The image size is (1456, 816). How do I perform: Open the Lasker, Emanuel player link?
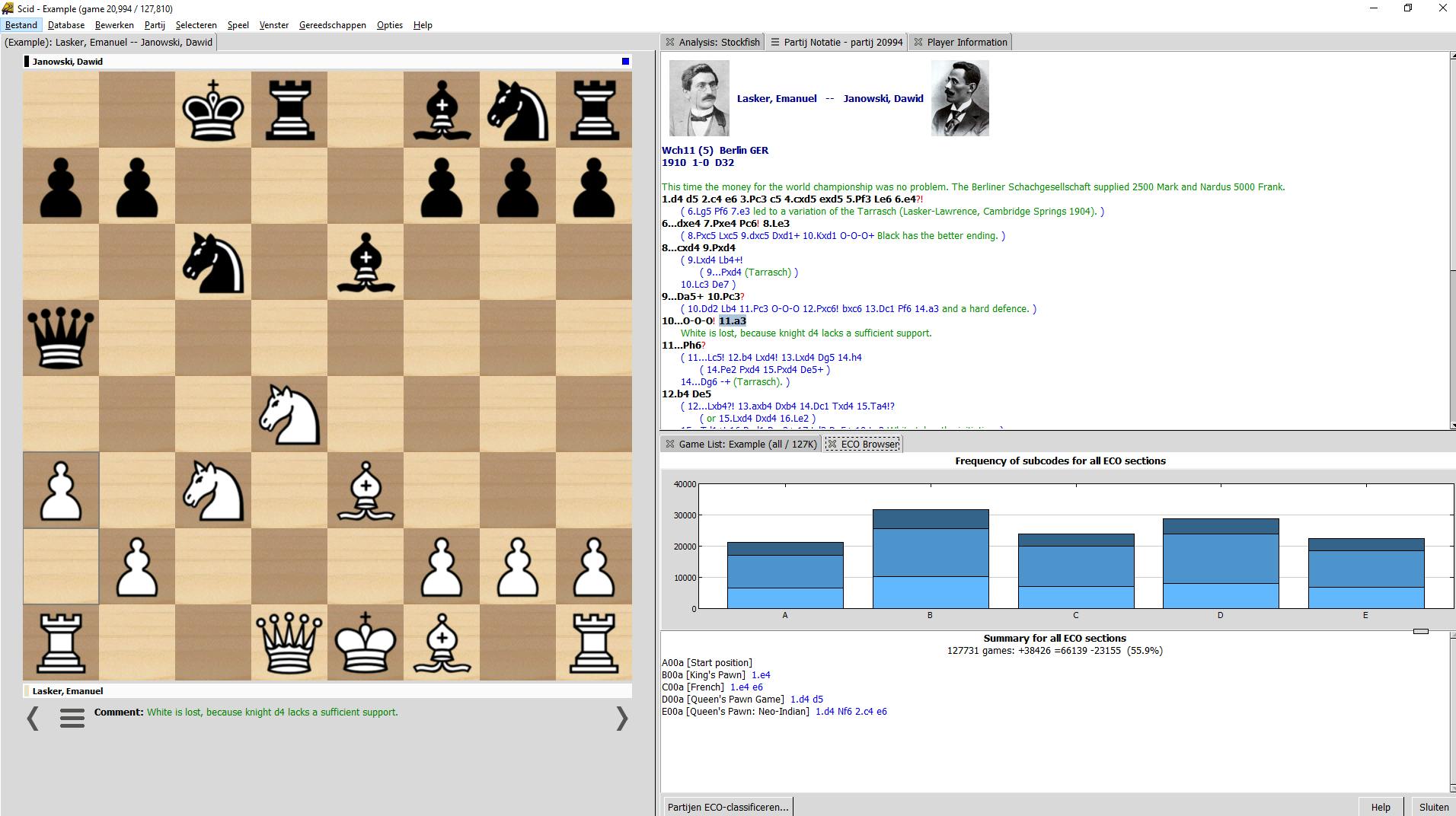(777, 98)
